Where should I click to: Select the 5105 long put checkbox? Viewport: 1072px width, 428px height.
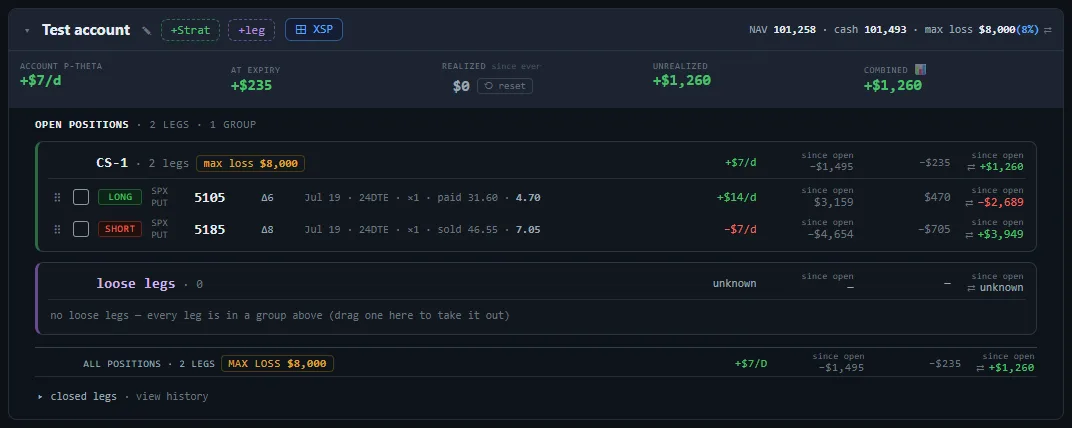click(x=81, y=198)
